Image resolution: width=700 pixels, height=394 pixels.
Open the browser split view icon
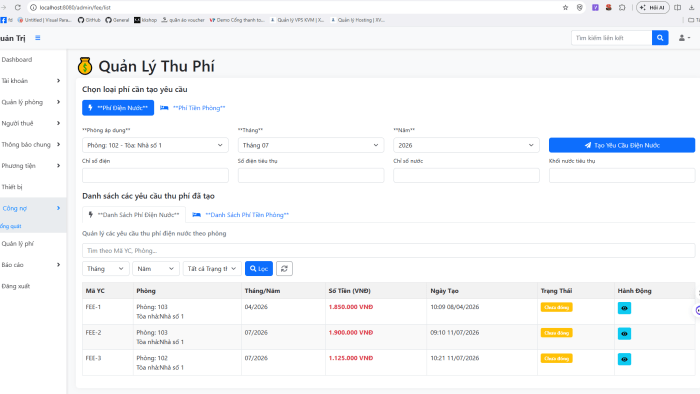point(678,7)
